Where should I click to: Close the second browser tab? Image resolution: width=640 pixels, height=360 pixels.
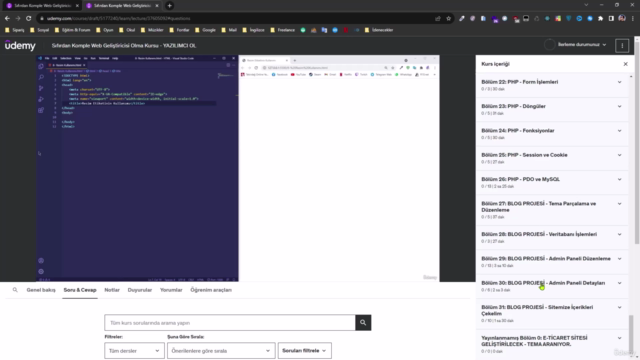[x=157, y=6]
